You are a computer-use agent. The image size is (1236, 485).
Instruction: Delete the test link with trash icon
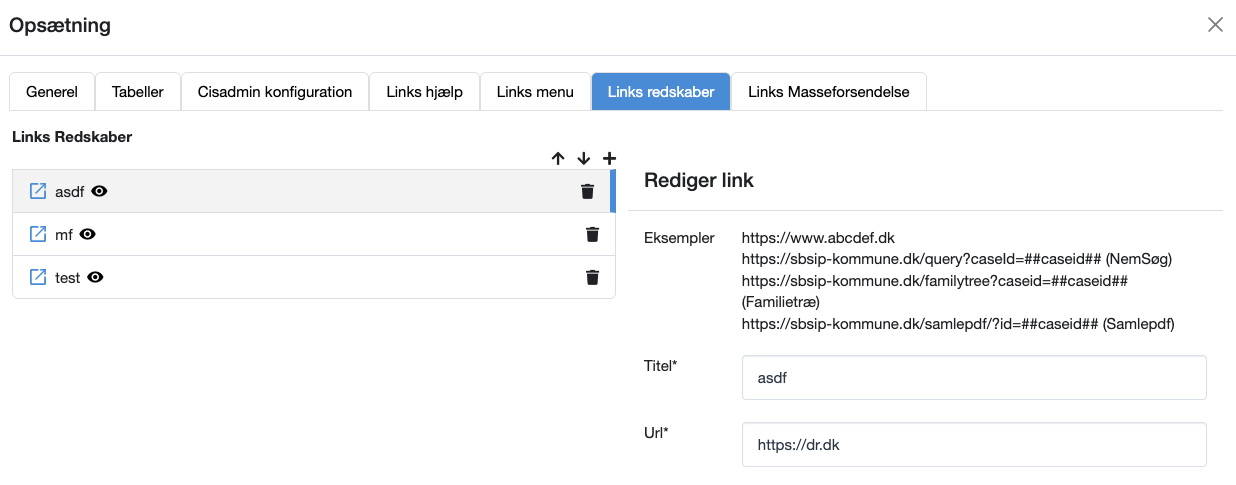click(x=592, y=277)
